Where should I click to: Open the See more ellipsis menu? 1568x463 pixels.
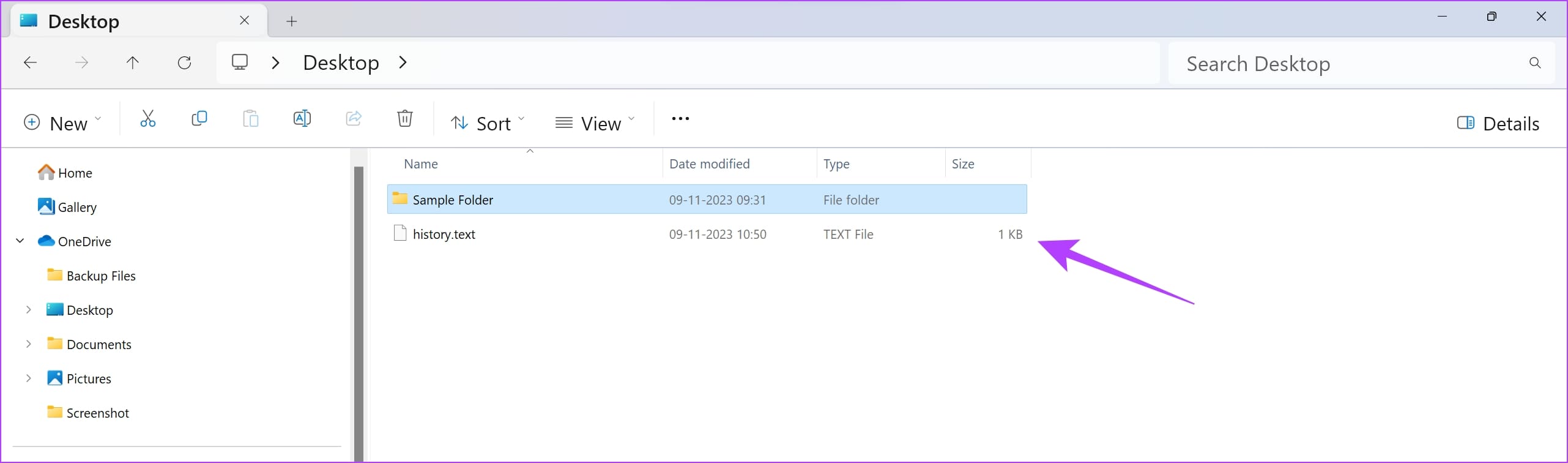click(680, 119)
